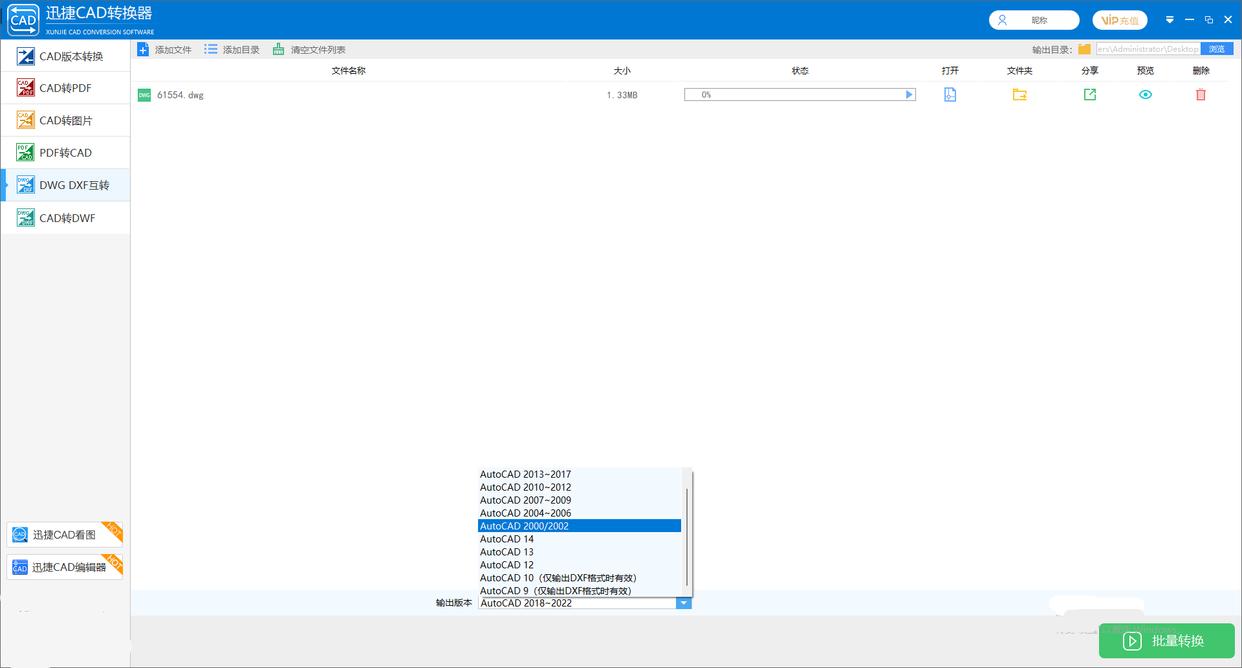
Task: Start conversion with progress bar play arrow
Action: tap(909, 95)
